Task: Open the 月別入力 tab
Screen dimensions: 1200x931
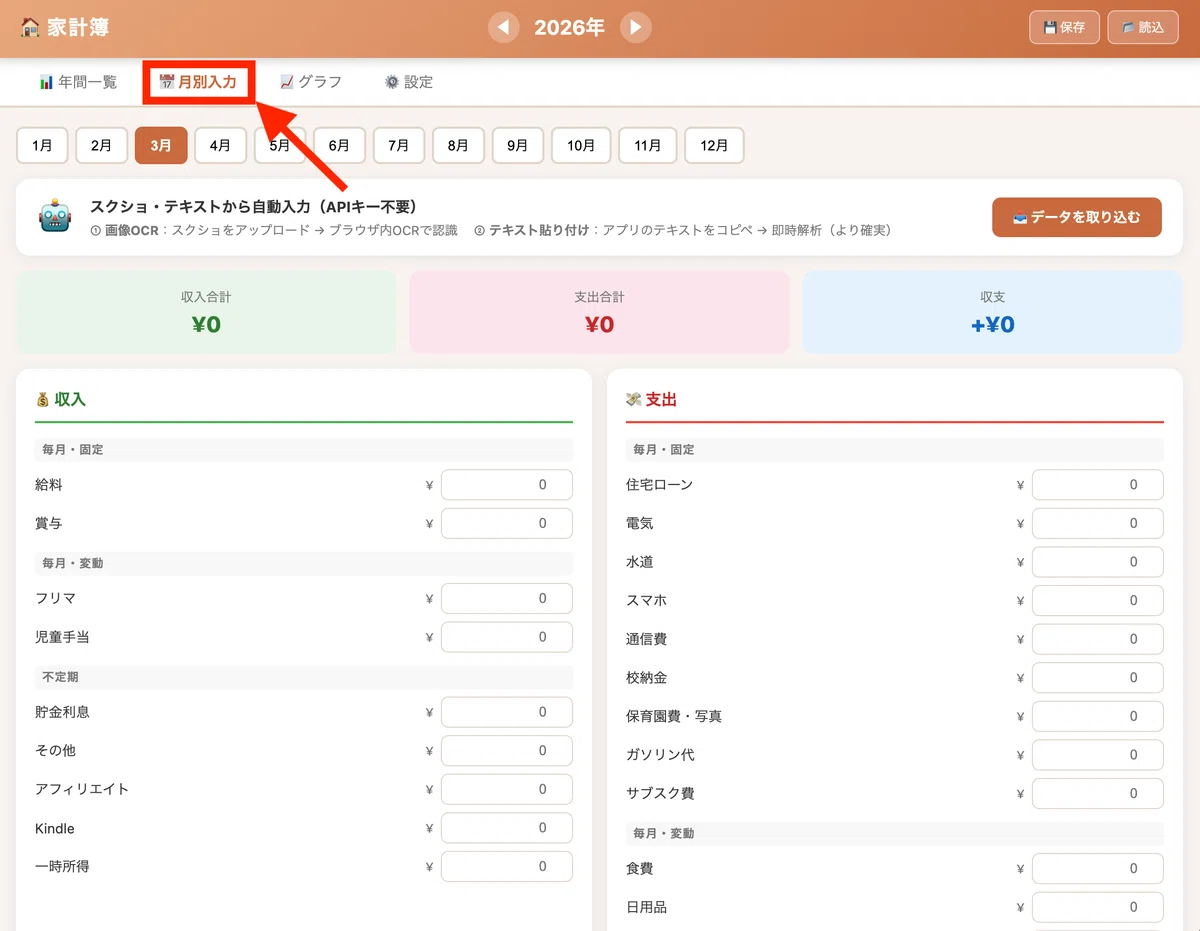Action: tap(198, 82)
